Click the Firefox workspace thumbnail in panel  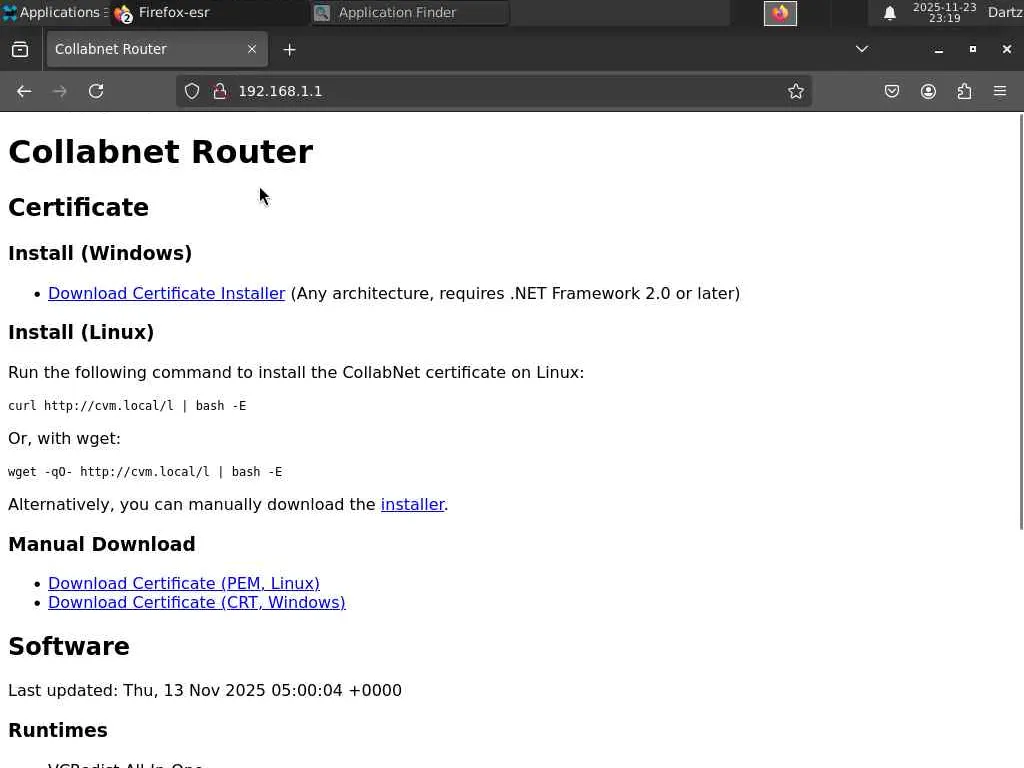pos(780,13)
